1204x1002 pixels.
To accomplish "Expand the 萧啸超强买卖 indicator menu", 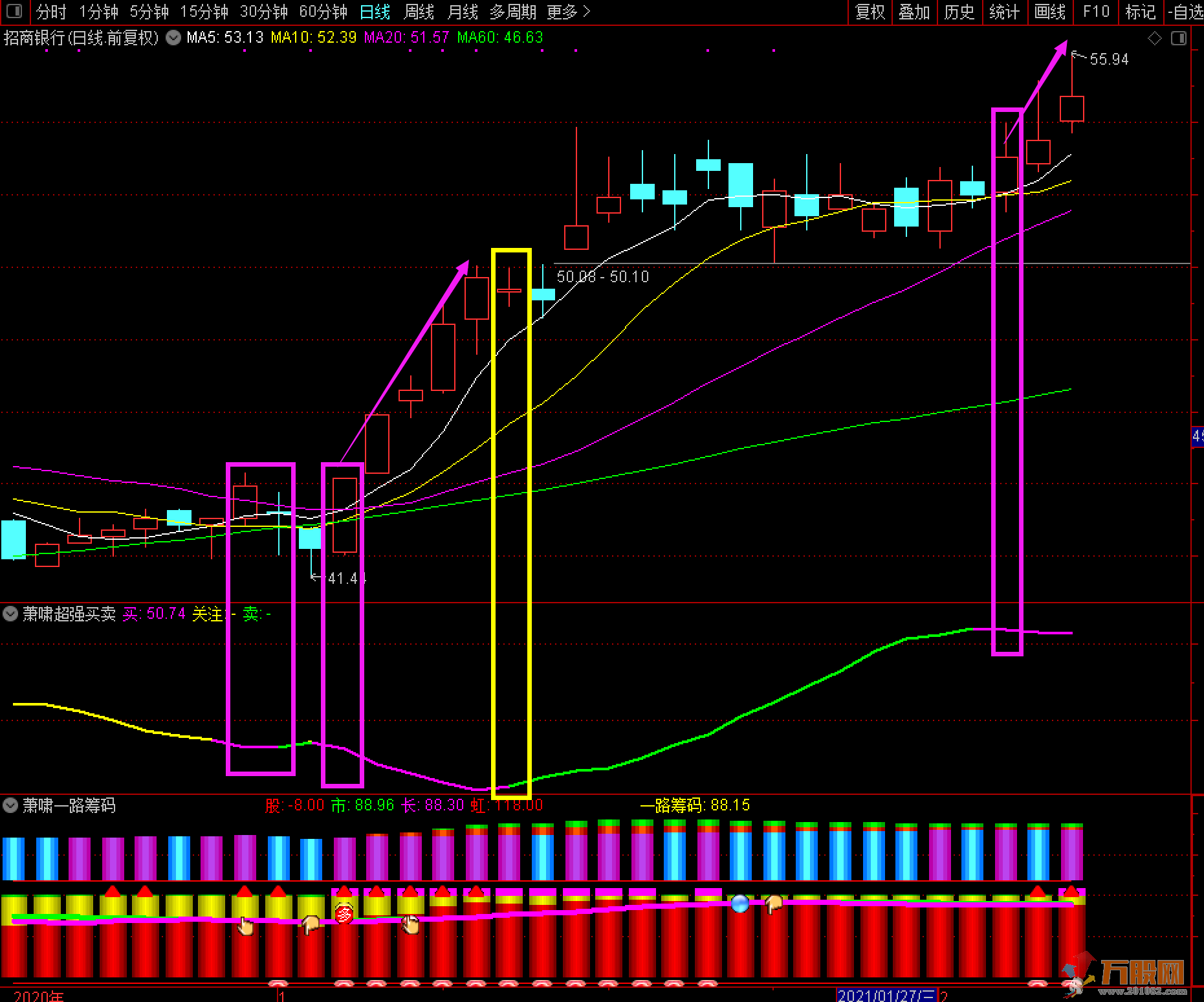I will click(10, 613).
